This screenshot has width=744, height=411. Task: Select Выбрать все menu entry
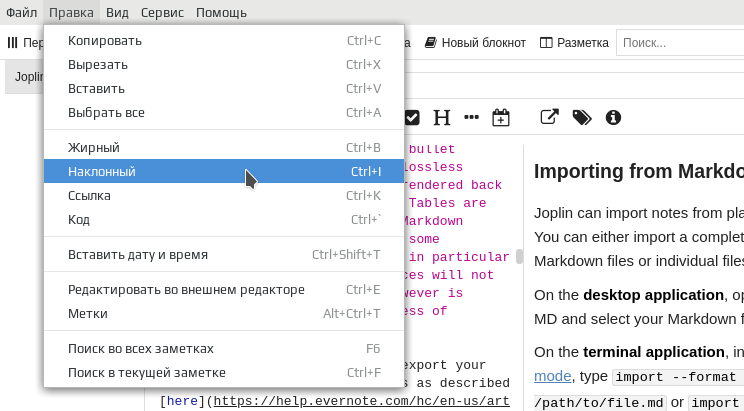[x=224, y=113]
